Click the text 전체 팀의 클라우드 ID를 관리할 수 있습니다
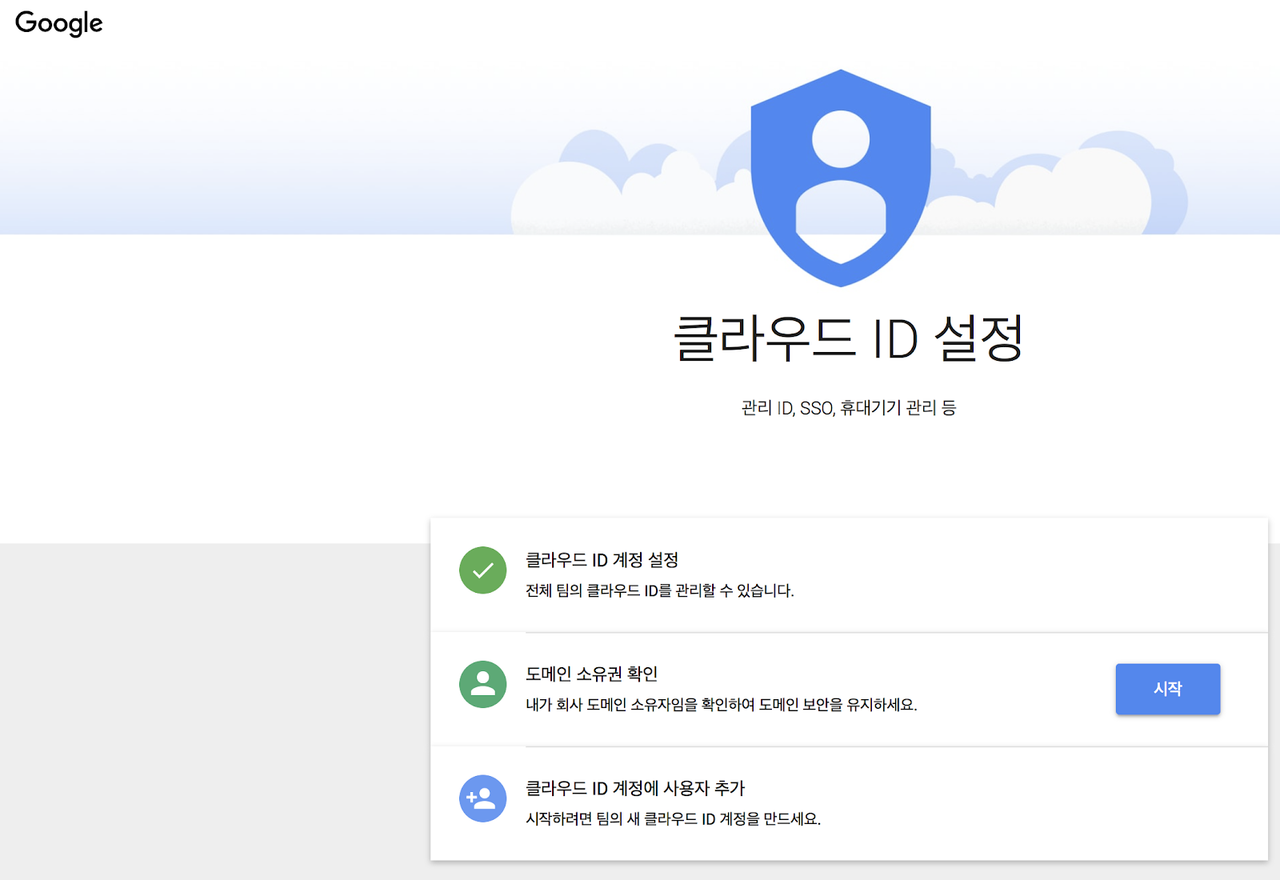This screenshot has width=1280, height=880. click(660, 591)
